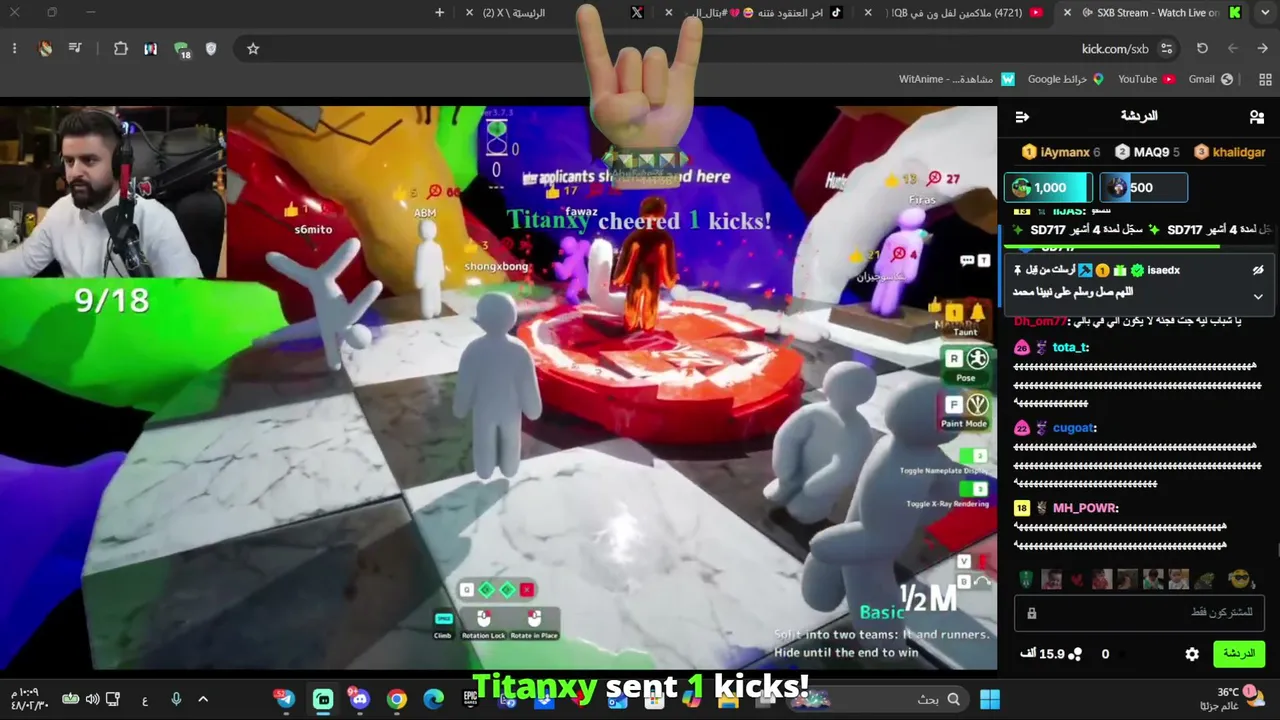Click cugoat username in chat
Screen dimensions: 1280x720
tap(1073, 428)
